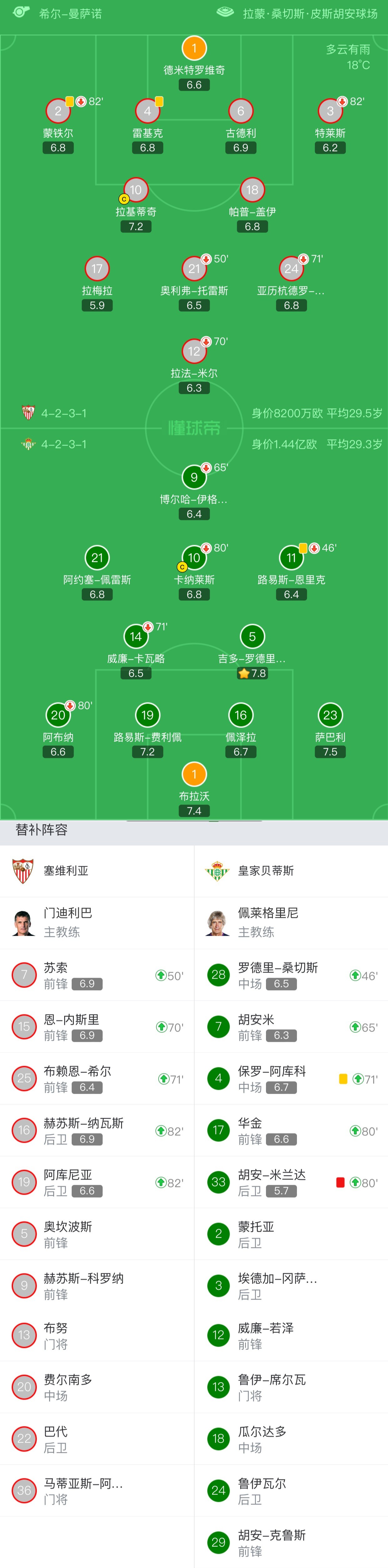This screenshot has height=1568, width=388.
Task: Click the stadium icon at top
Action: click(x=225, y=12)
